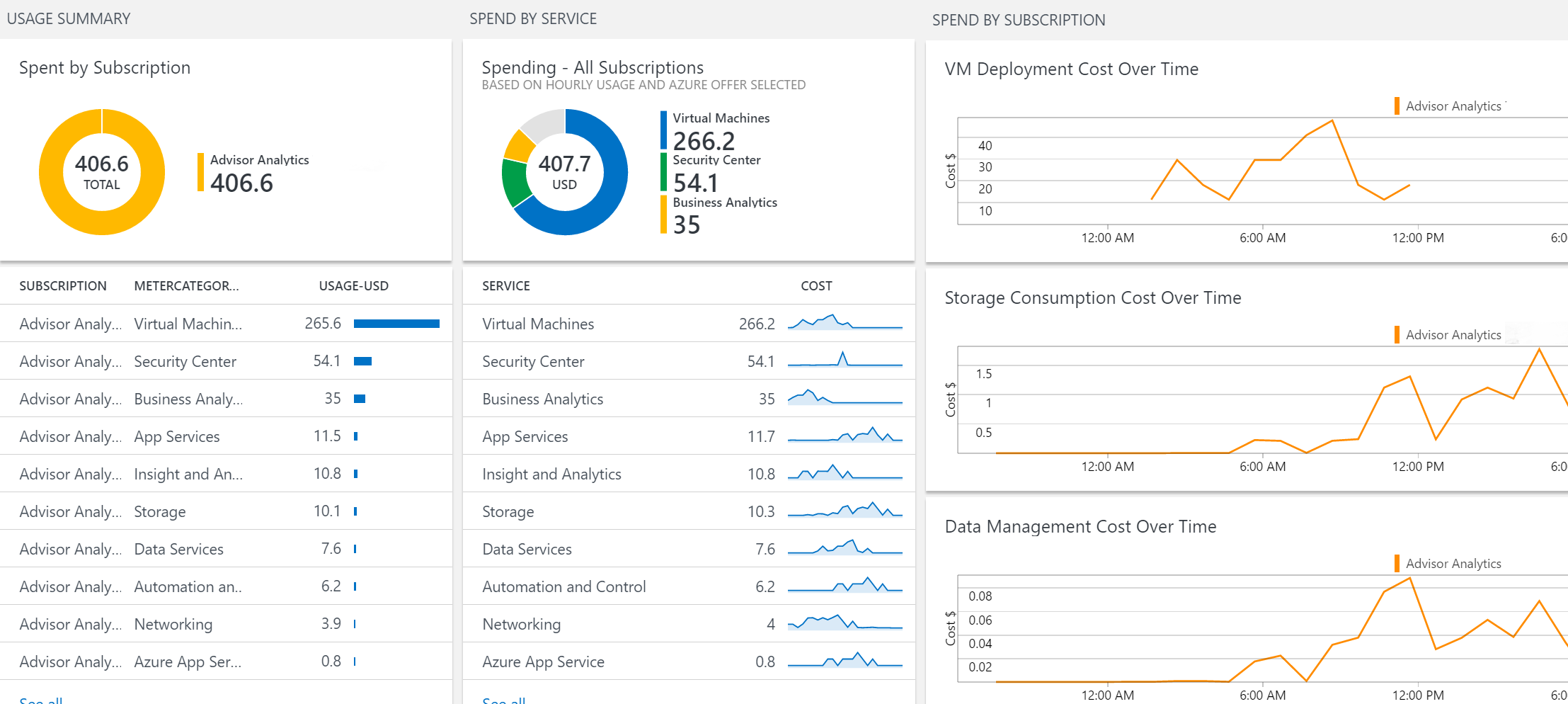Click the Automation and Control cost sparkline

pos(845,584)
